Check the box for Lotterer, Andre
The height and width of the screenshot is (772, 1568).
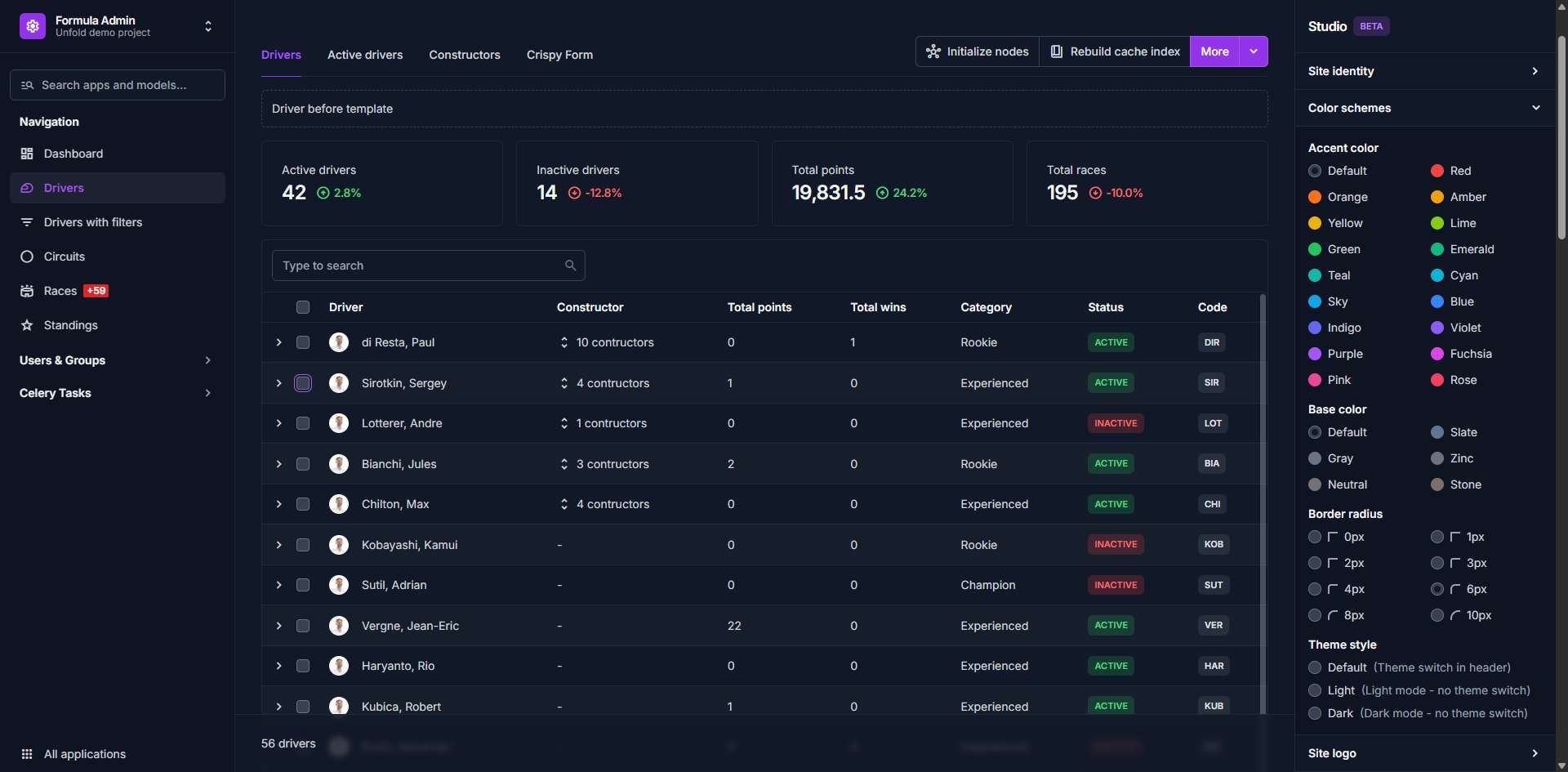tap(303, 423)
